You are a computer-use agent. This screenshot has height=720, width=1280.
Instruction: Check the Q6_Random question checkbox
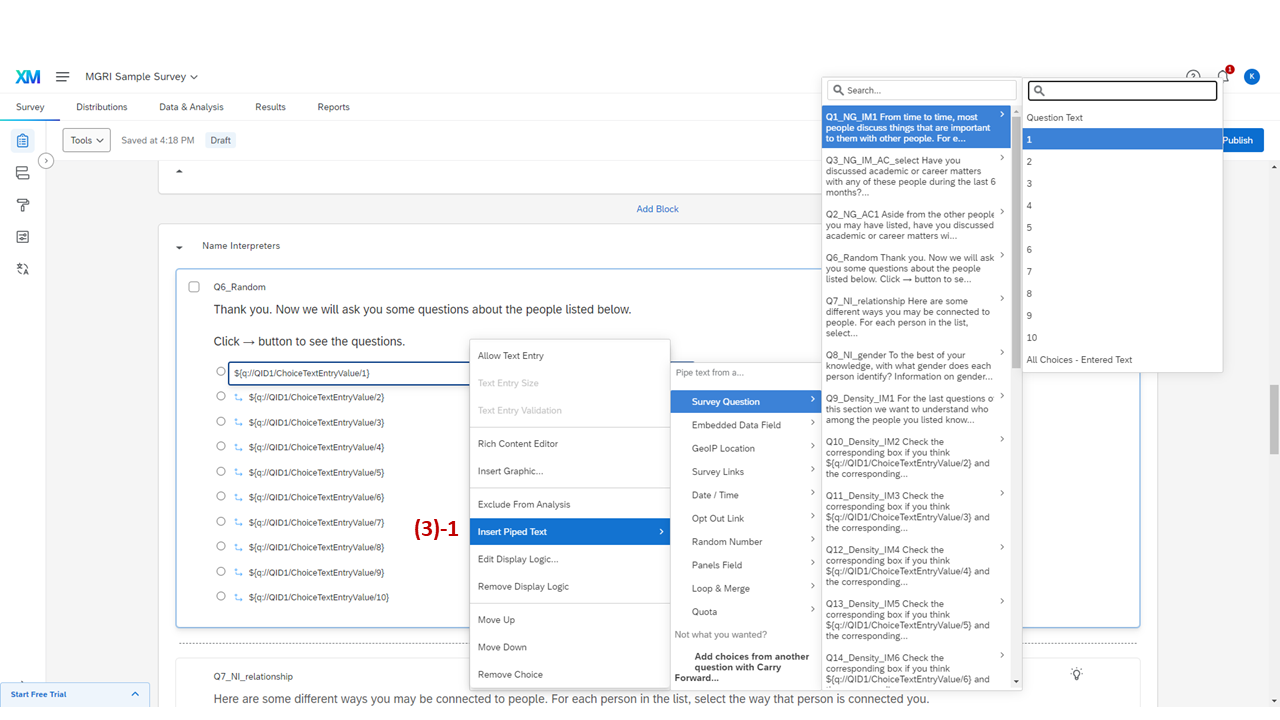194,286
